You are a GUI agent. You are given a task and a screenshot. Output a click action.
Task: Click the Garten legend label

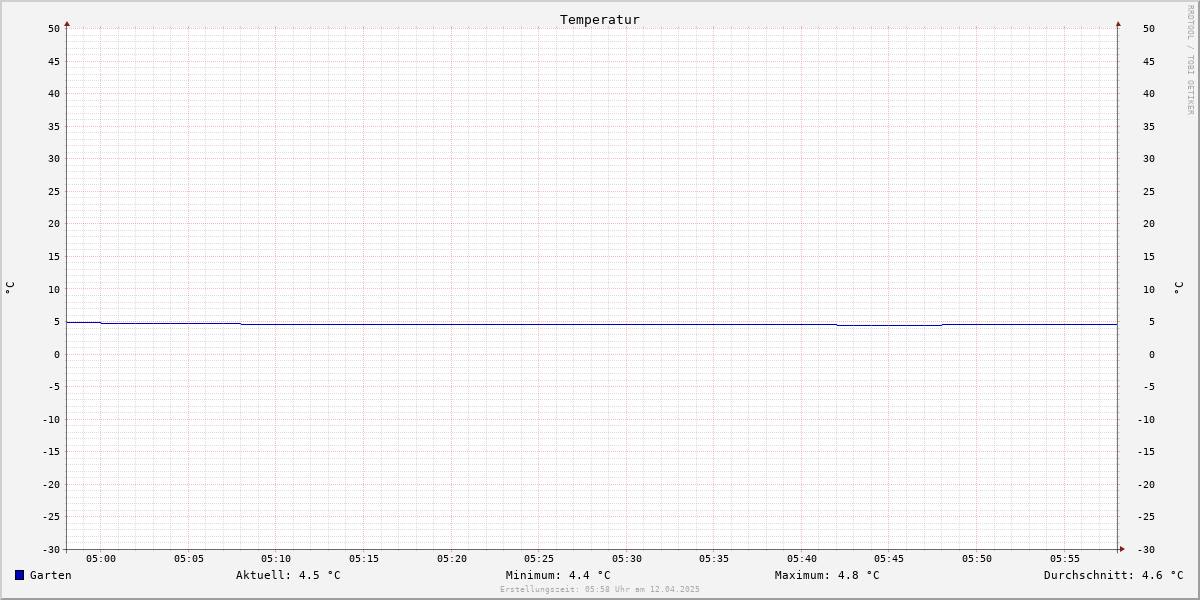point(51,575)
